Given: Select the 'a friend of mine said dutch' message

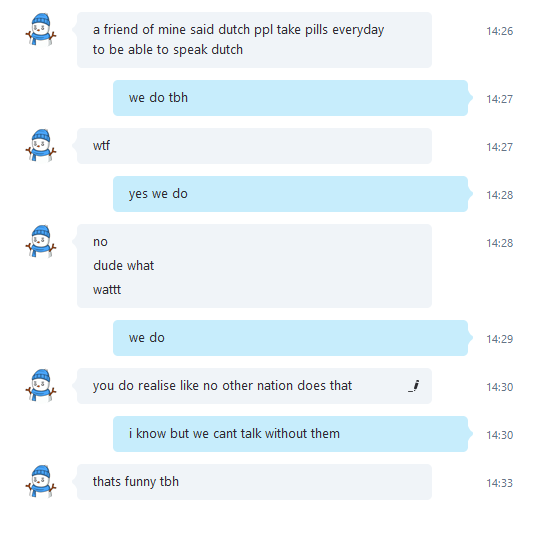Looking at the screenshot, I should [x=254, y=40].
